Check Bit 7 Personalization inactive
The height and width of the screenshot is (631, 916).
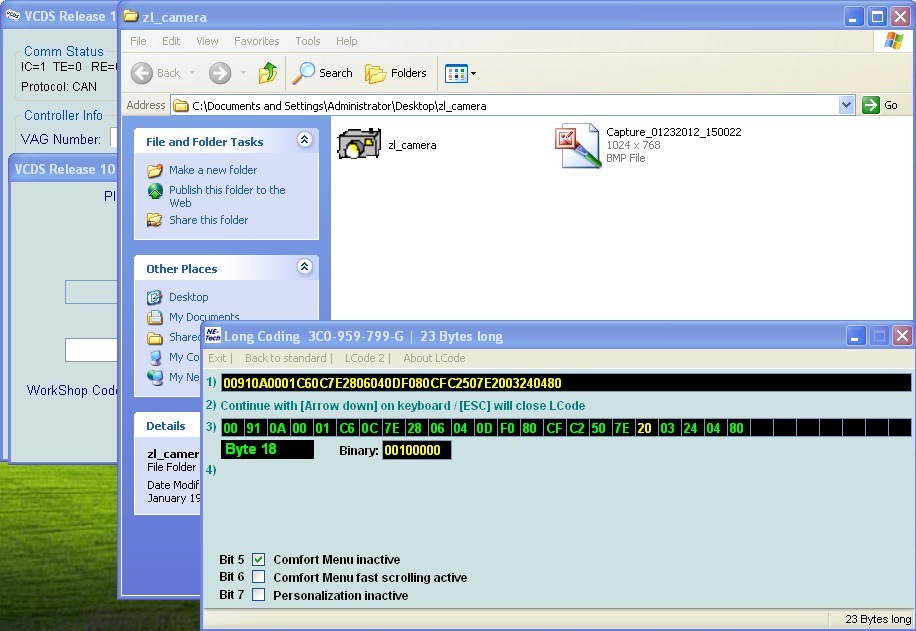coord(258,595)
